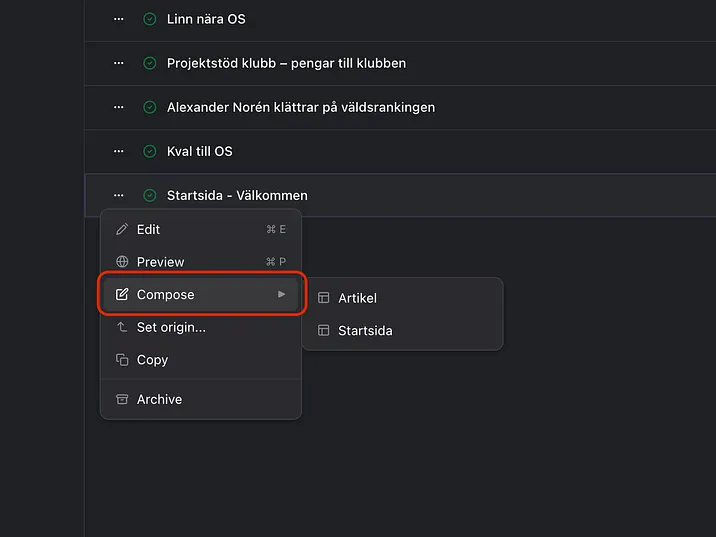Click the pencil icon next to Edit
This screenshot has height=537, width=716.
coord(122,229)
